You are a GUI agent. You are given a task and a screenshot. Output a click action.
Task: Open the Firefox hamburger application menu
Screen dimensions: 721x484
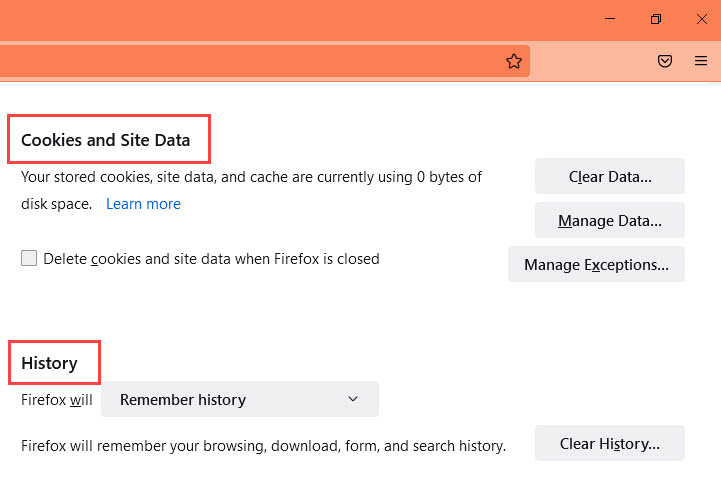click(701, 61)
